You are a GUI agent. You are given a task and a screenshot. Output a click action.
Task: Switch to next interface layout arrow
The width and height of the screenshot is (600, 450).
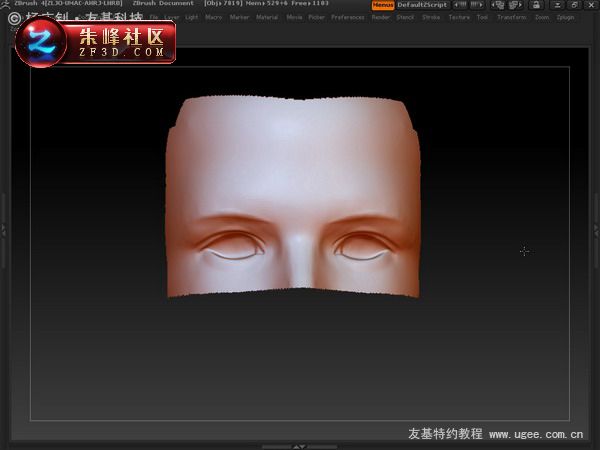(476, 5)
